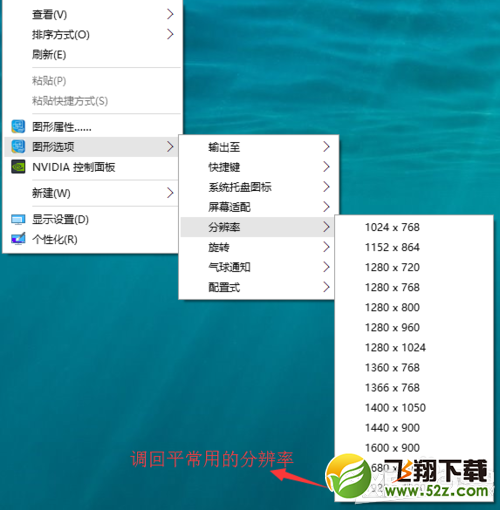Image resolution: width=500 pixels, height=510 pixels.
Task: Click the Intel icon beside 图形选项
Action: tap(18, 147)
